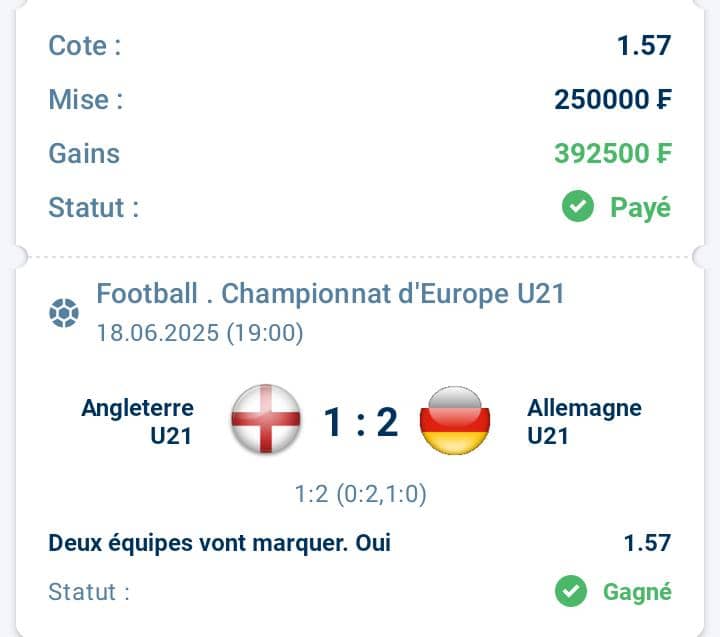Select the Payé status label
This screenshot has height=637, width=720.
[x=640, y=208]
